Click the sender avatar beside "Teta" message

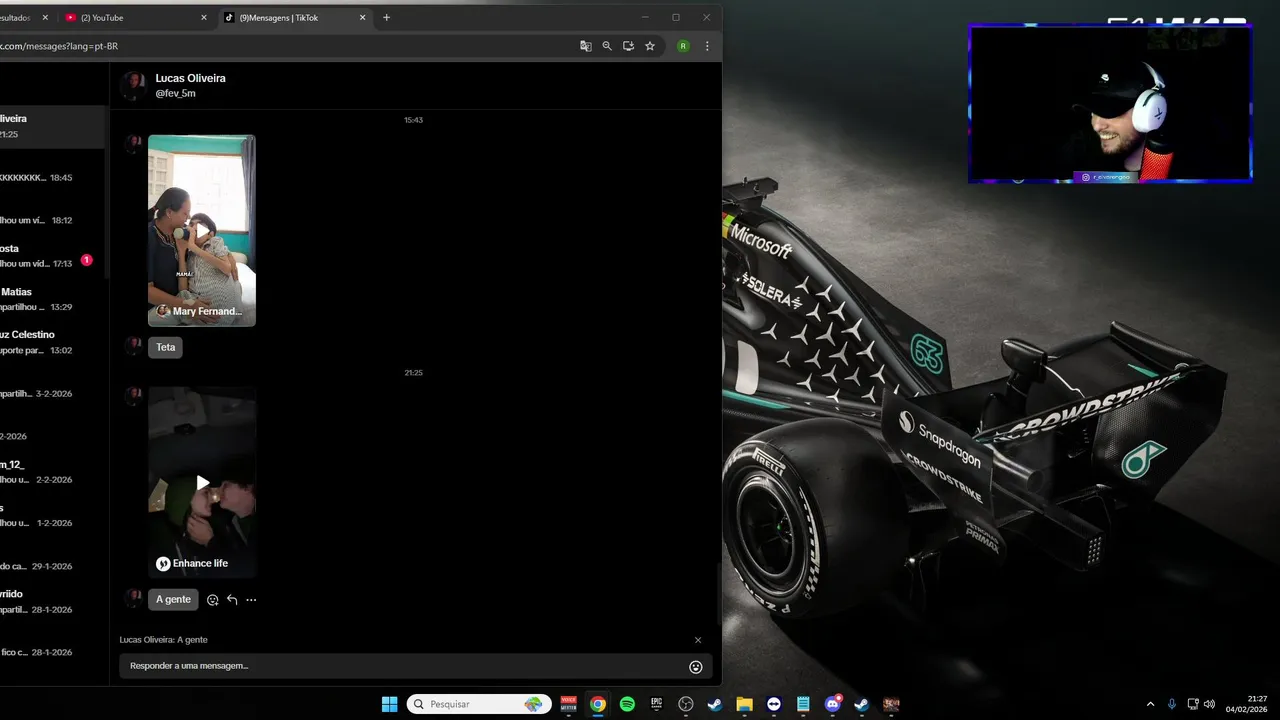point(134,346)
